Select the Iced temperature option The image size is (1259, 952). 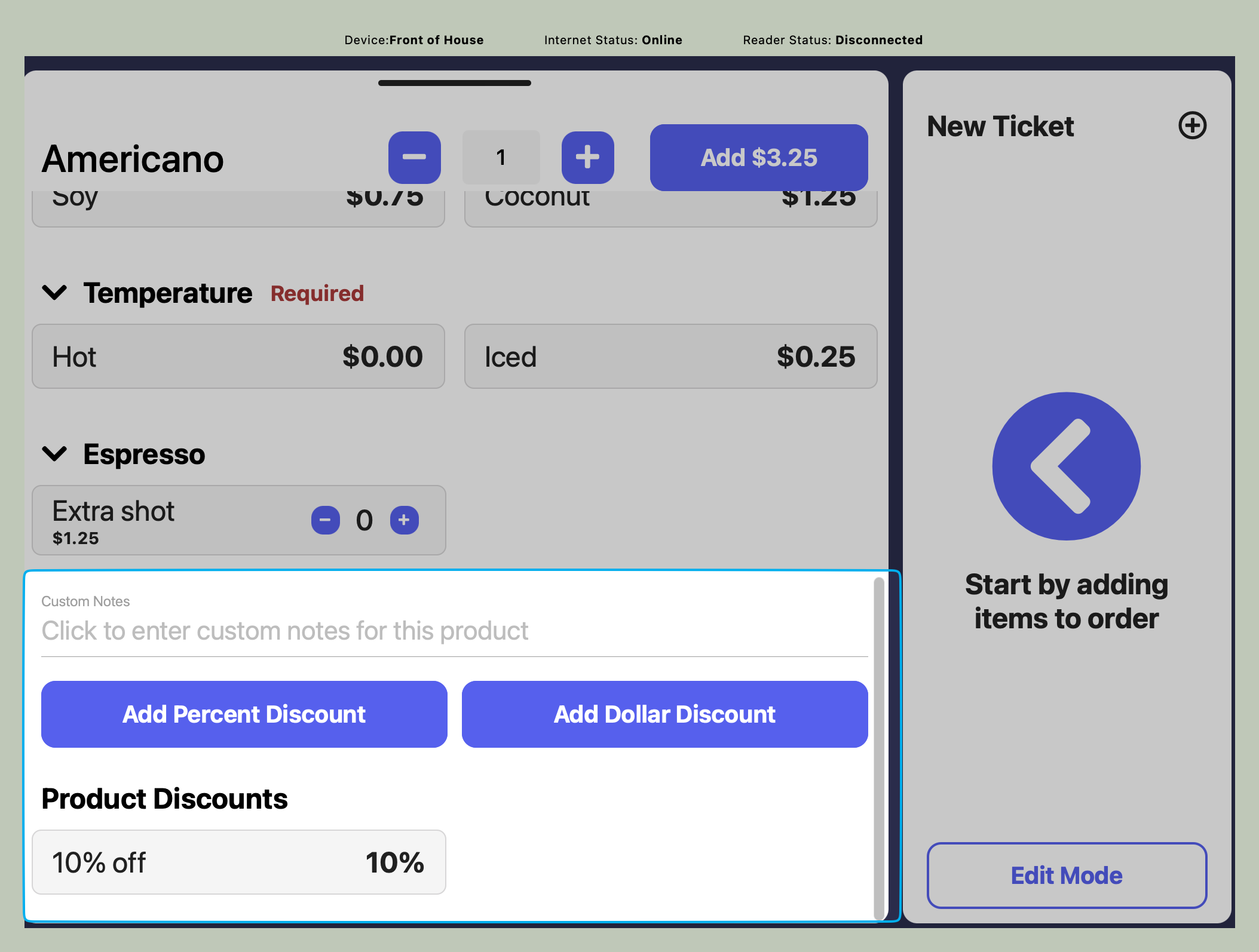(670, 357)
